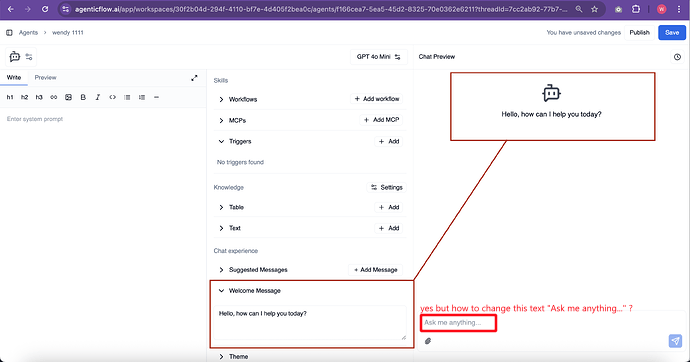Click the browser address bar URL
The image size is (690, 362).
321,9
